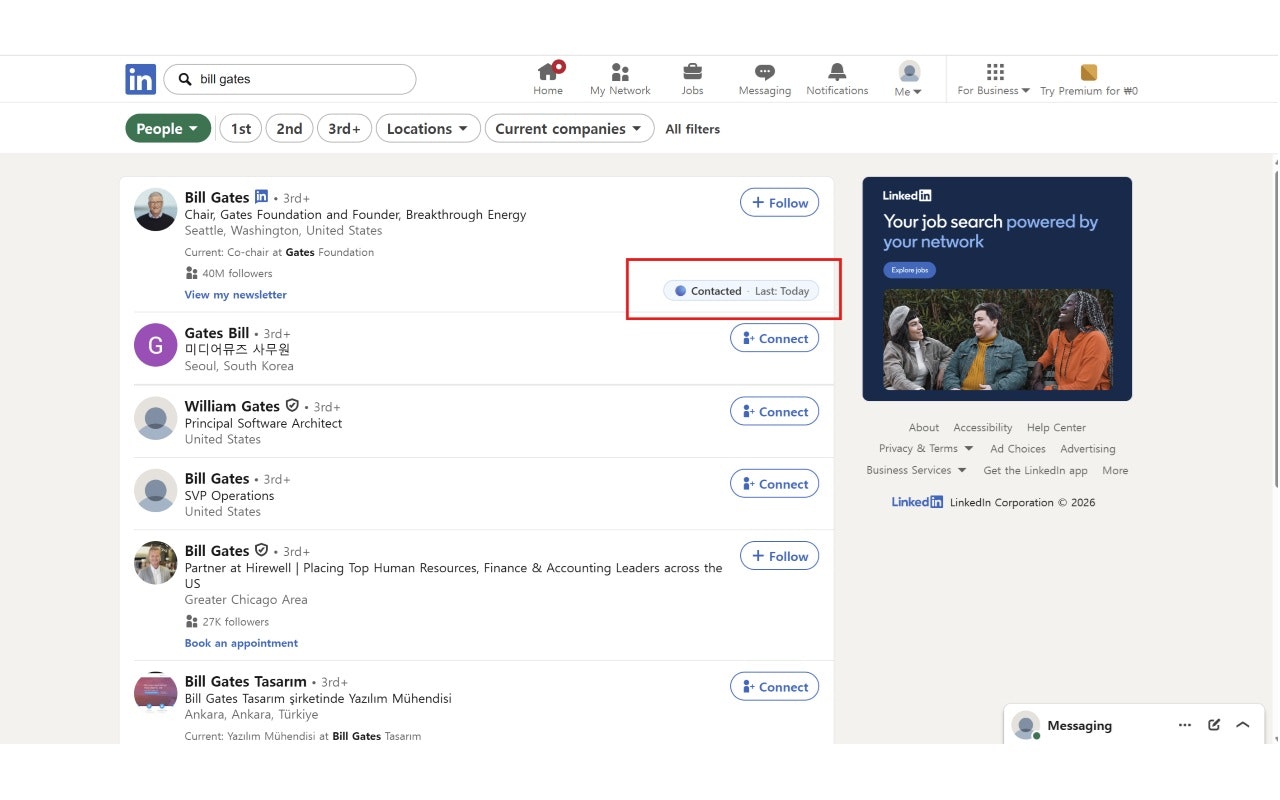Follow Bill Gates, Chair of Gates Foundation

pos(779,202)
